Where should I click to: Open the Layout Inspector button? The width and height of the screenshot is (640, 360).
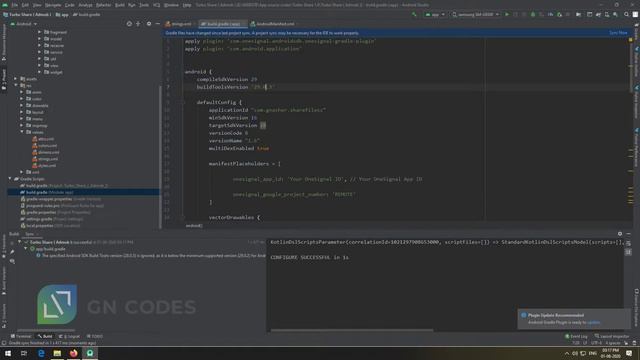click(612, 336)
